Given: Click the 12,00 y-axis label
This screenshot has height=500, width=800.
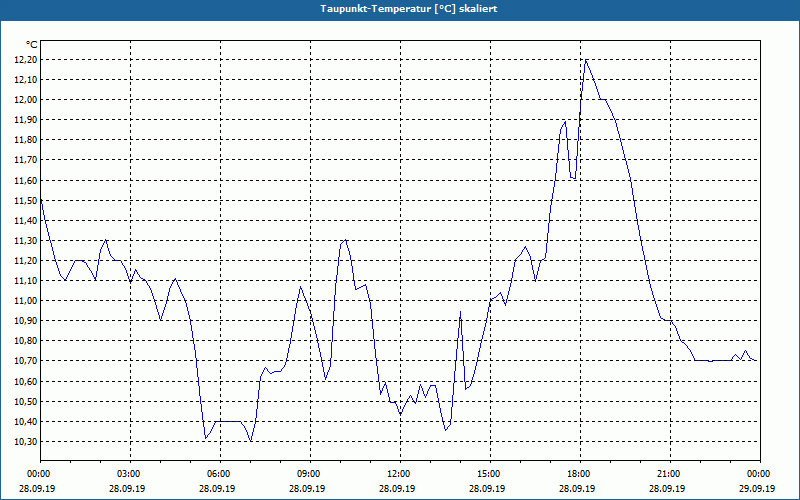Looking at the screenshot, I should point(27,100).
